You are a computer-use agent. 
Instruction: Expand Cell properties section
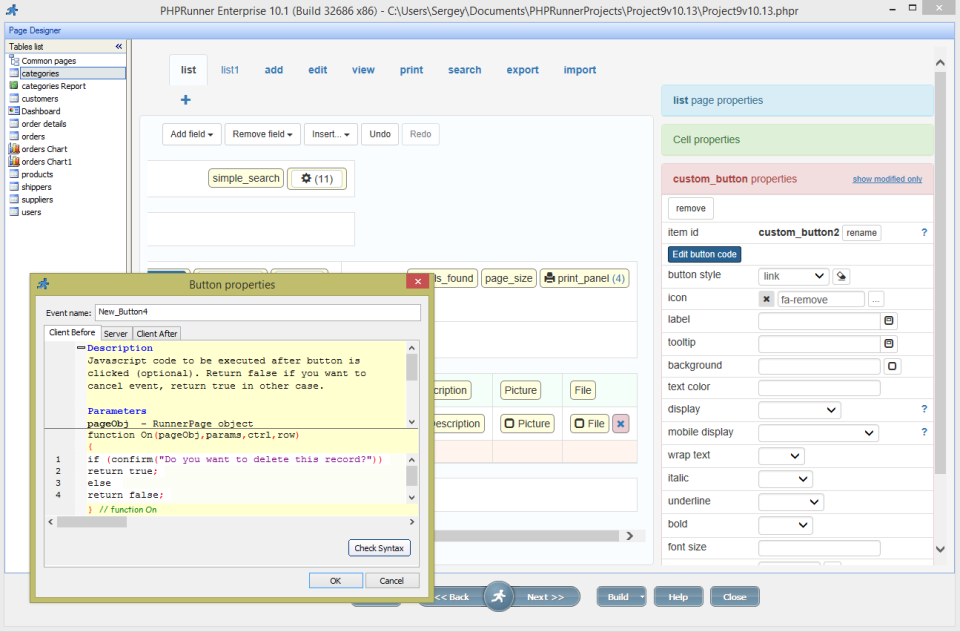(x=797, y=140)
